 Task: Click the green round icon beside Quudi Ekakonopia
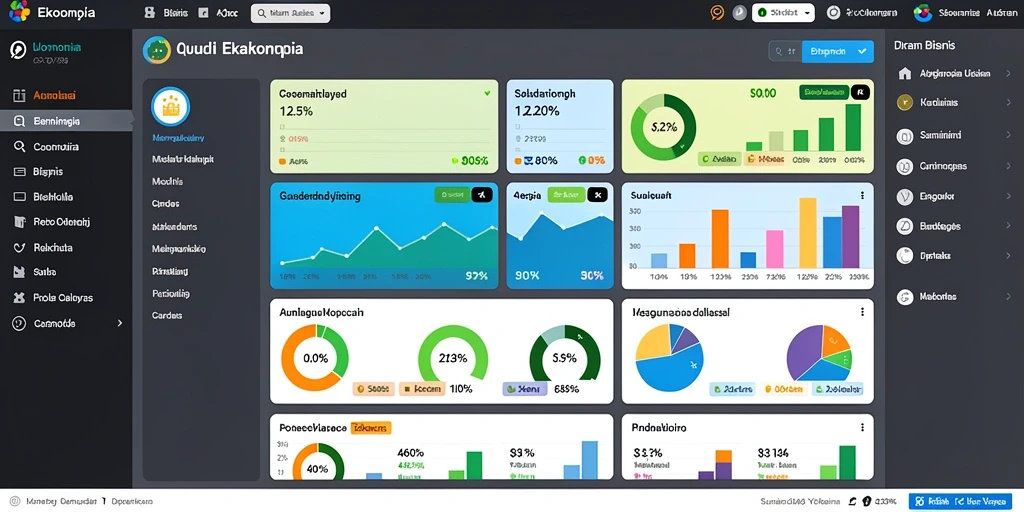[x=157, y=50]
